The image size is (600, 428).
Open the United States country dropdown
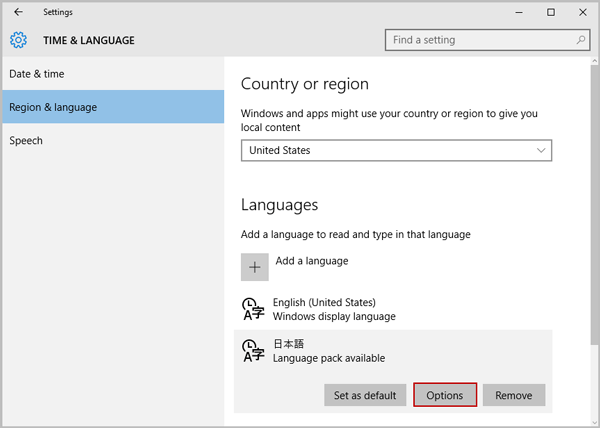point(396,150)
